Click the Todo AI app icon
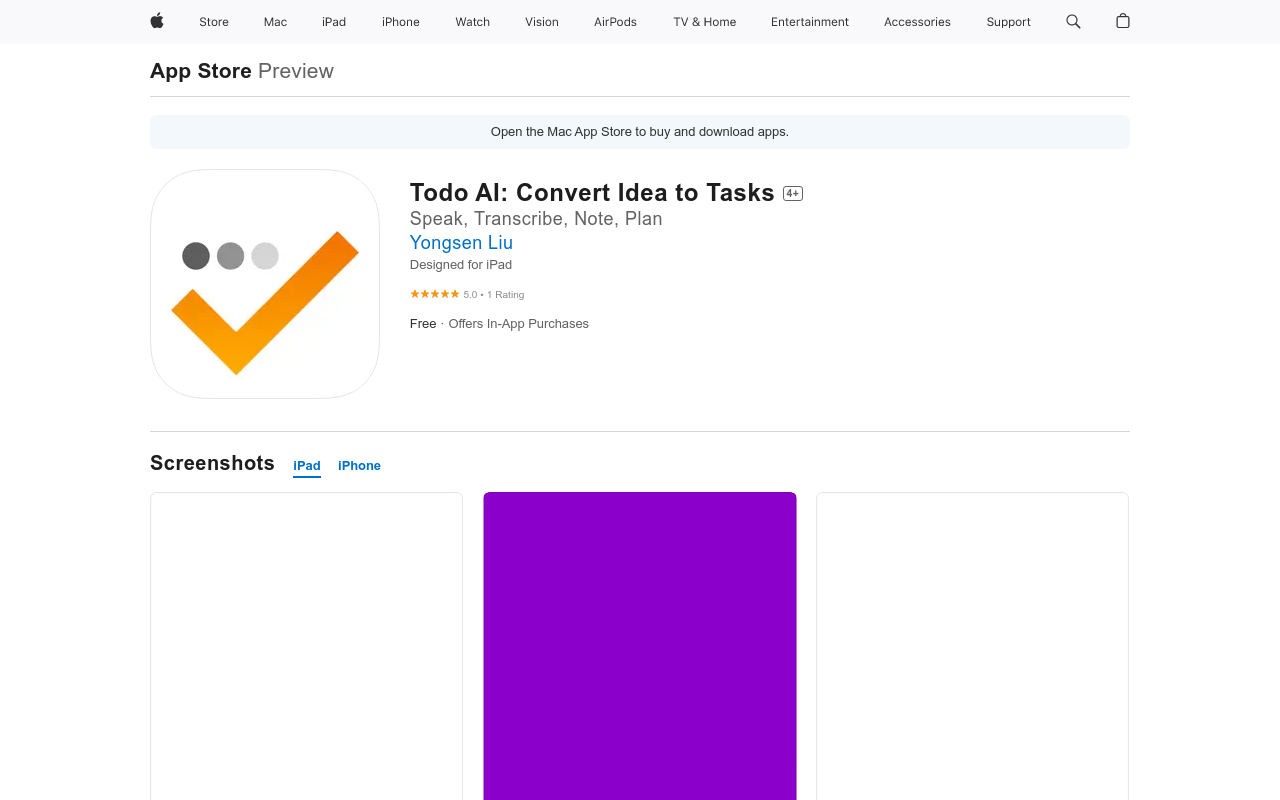 [x=265, y=284]
